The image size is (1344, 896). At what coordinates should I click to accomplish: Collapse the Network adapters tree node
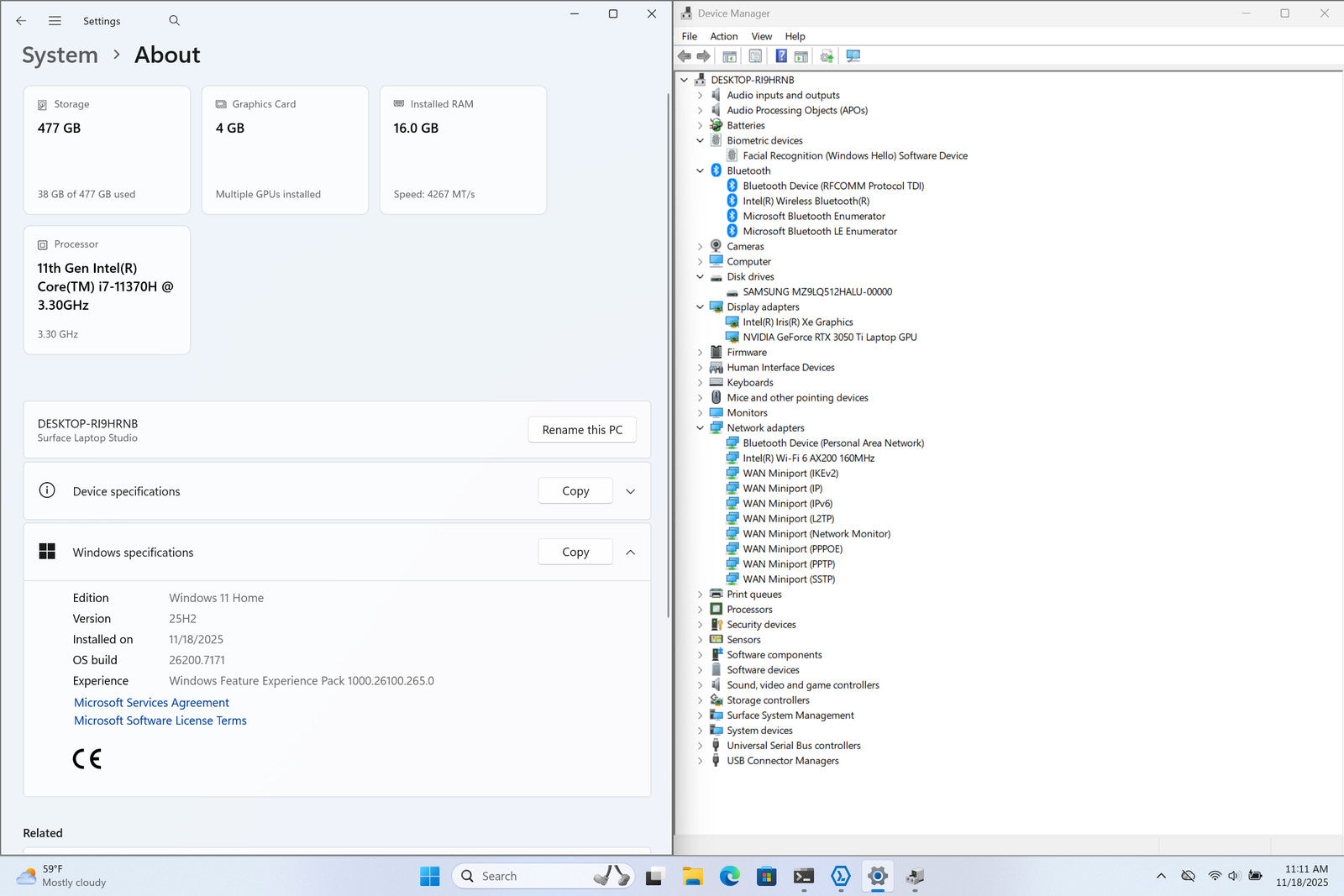700,428
